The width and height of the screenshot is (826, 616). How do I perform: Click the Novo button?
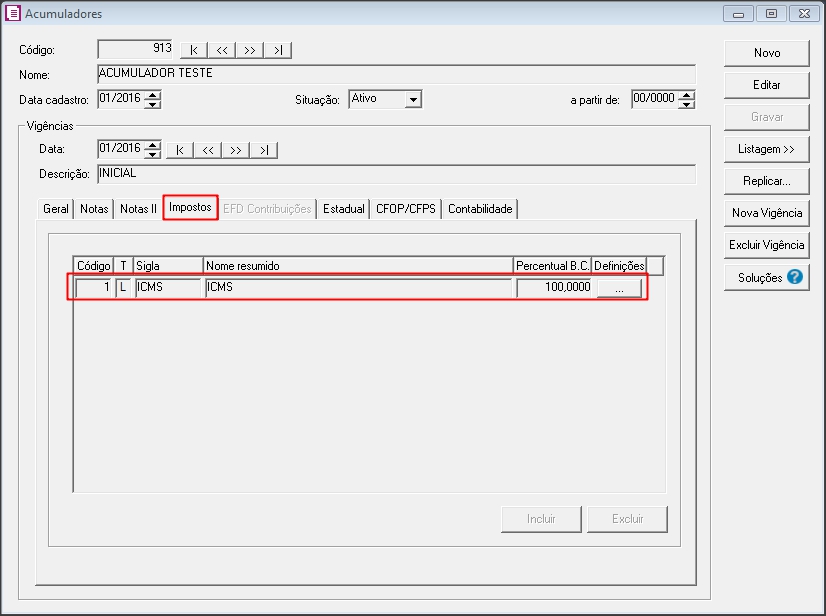point(767,53)
